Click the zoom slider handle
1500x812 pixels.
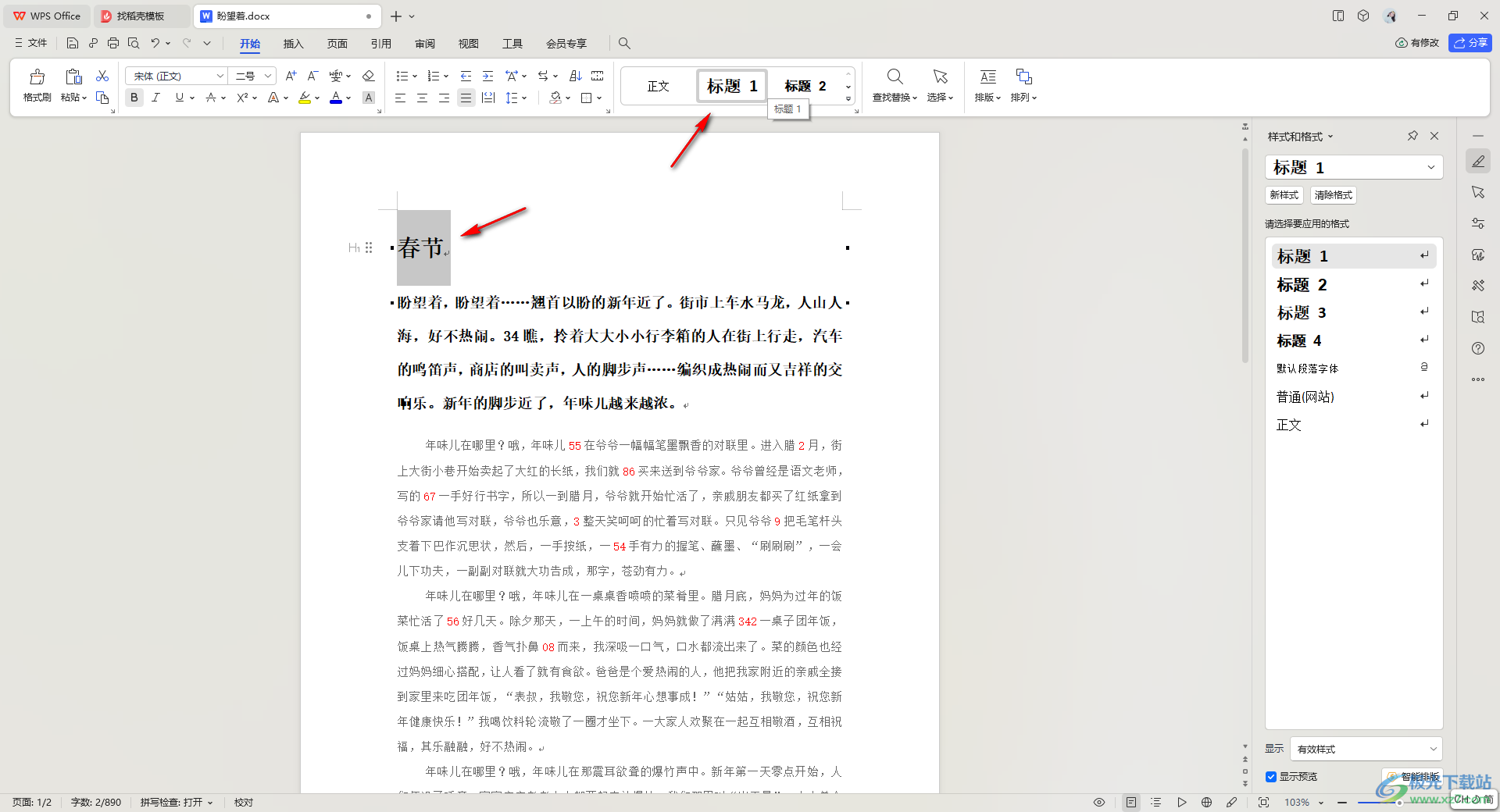[1399, 802]
